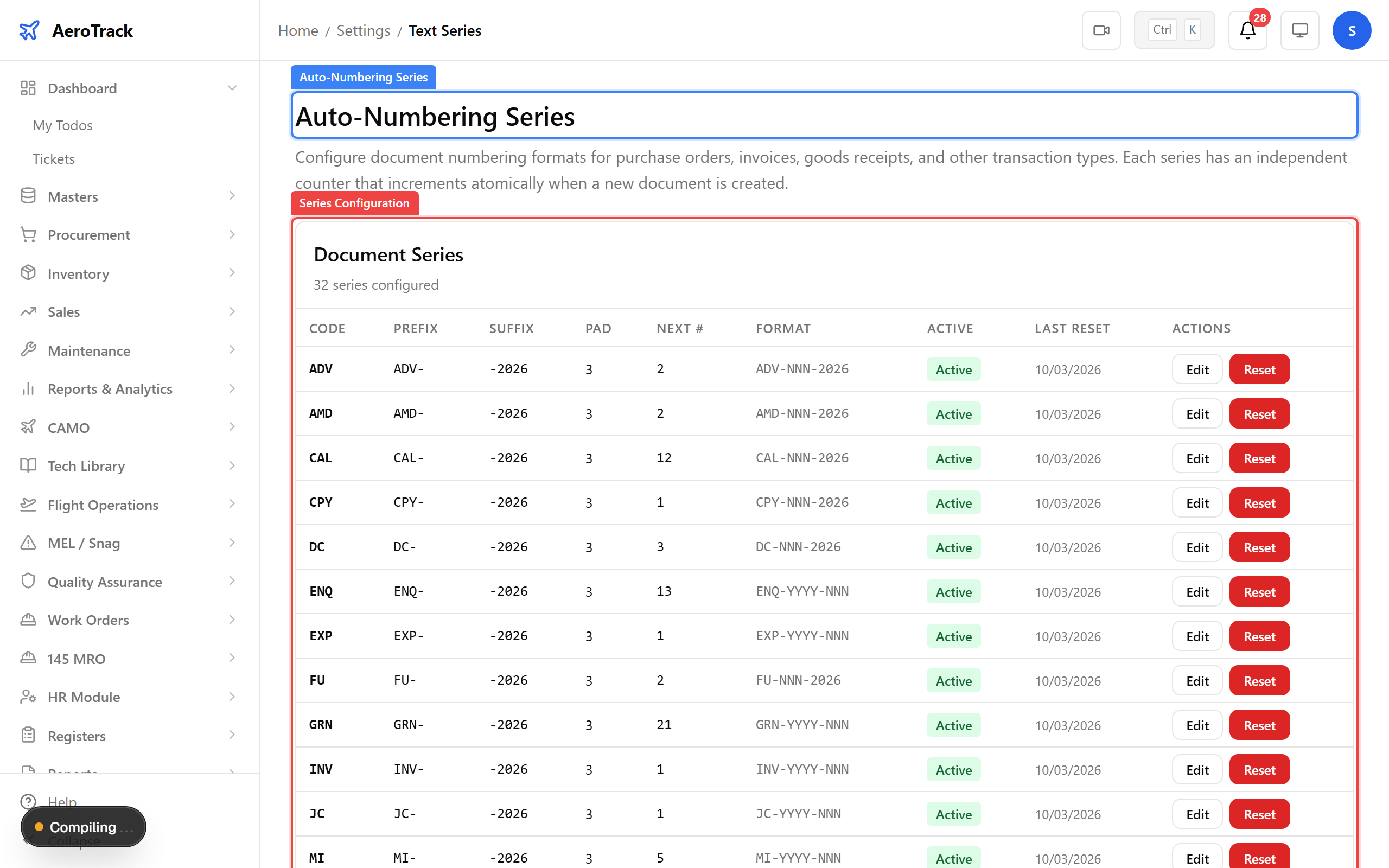Image resolution: width=1389 pixels, height=868 pixels.
Task: Select the Procurement cart icon
Action: click(x=28, y=234)
